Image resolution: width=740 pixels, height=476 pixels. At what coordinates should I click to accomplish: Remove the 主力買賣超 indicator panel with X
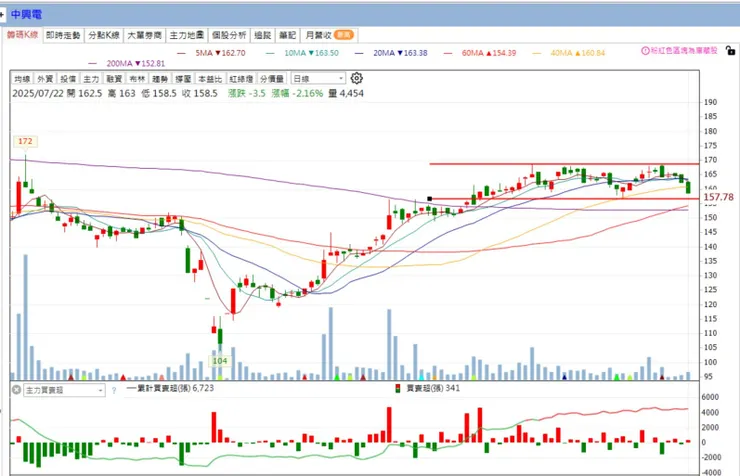(x=17, y=390)
